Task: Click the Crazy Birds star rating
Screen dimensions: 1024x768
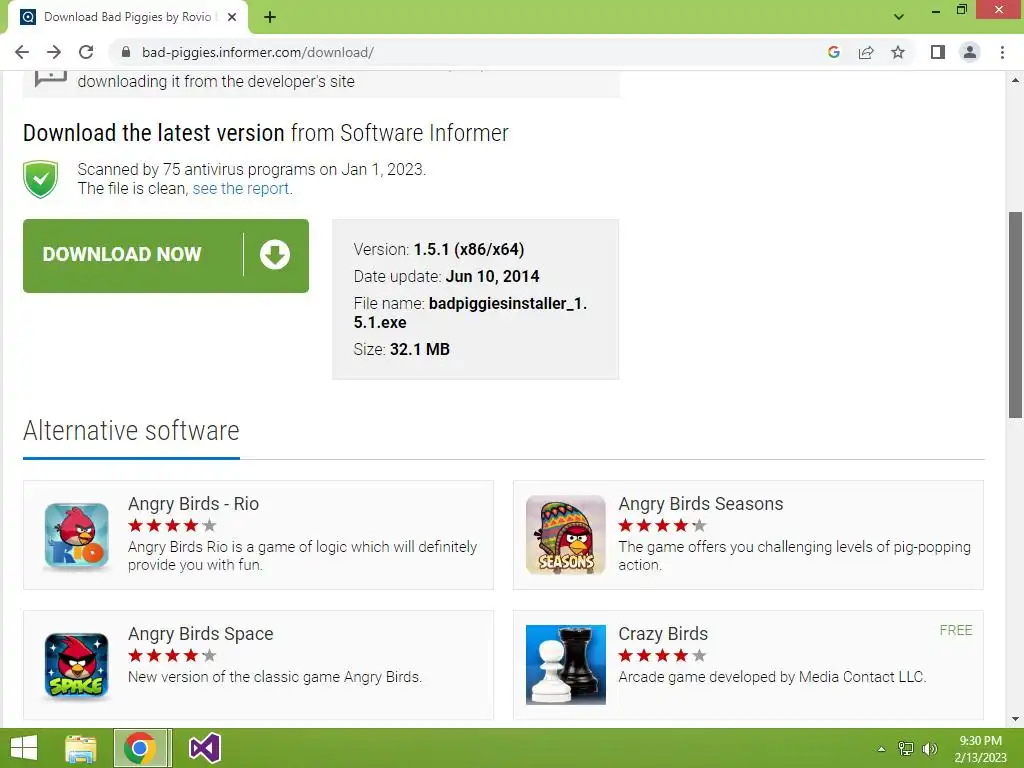Action: [x=662, y=655]
